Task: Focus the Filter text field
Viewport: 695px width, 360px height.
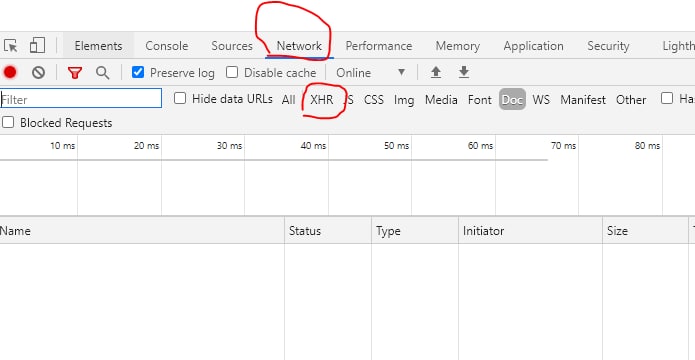Action: (81, 98)
